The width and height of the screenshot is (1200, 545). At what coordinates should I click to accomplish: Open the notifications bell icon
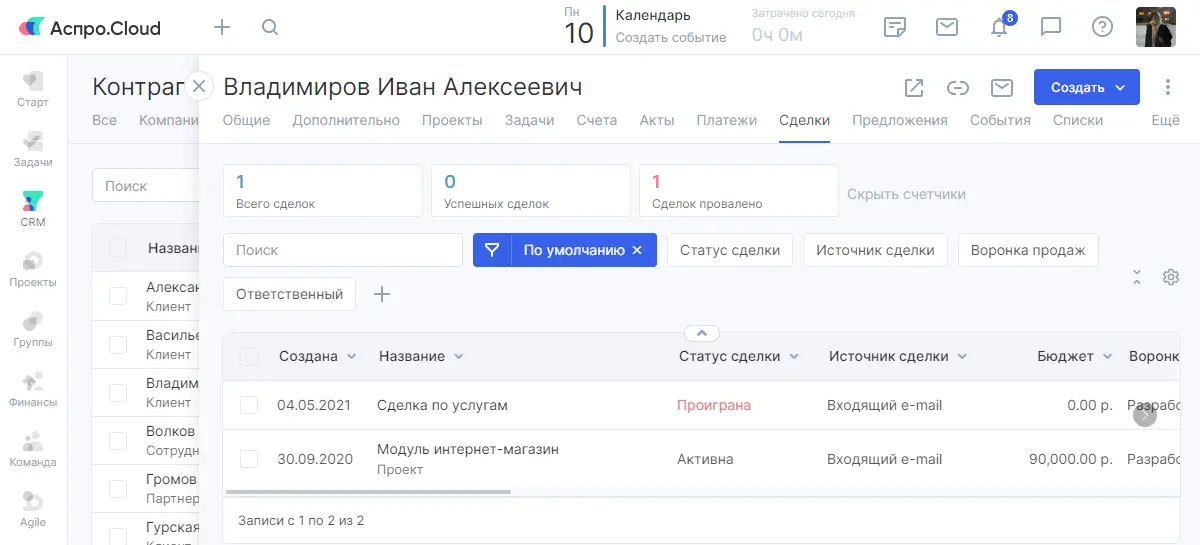click(999, 28)
